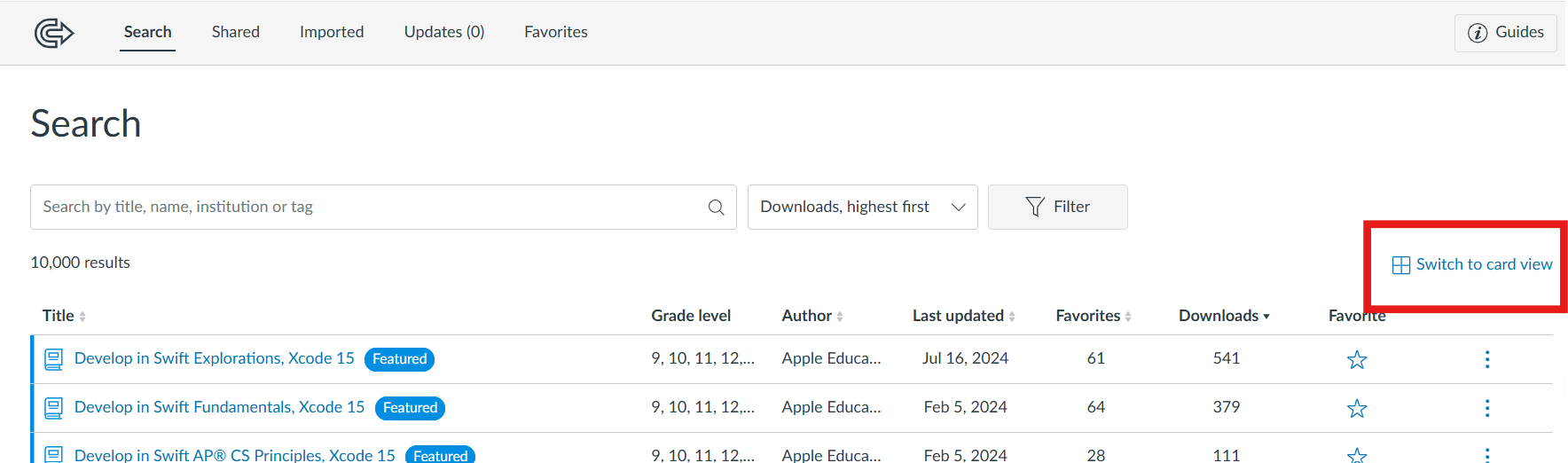
Task: Click the Canvas Commons logo icon
Action: 53,34
